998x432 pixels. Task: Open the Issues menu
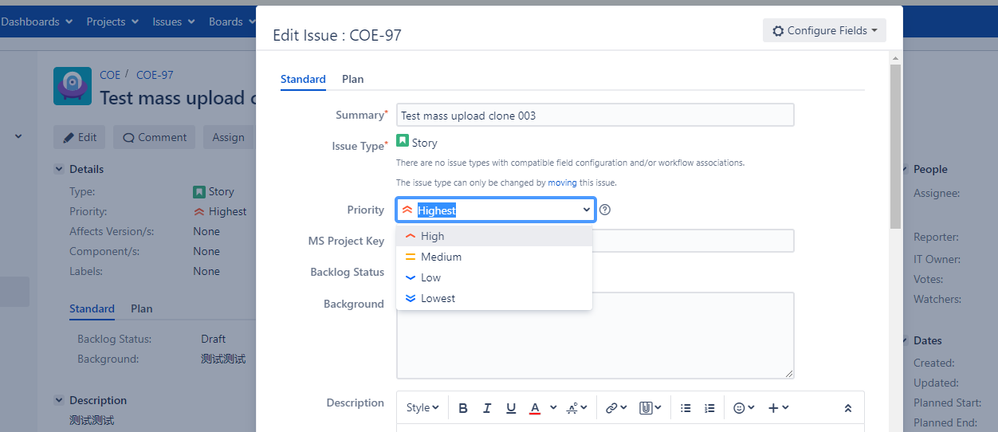click(174, 22)
